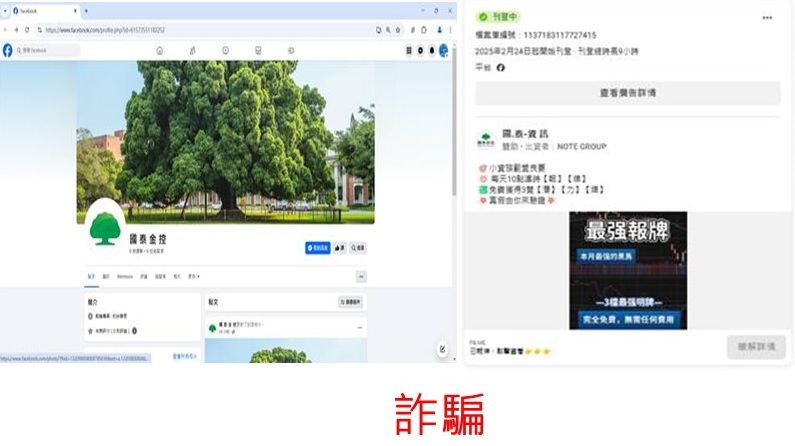
Task: Click the new message compose icon
Action: click(x=442, y=349)
